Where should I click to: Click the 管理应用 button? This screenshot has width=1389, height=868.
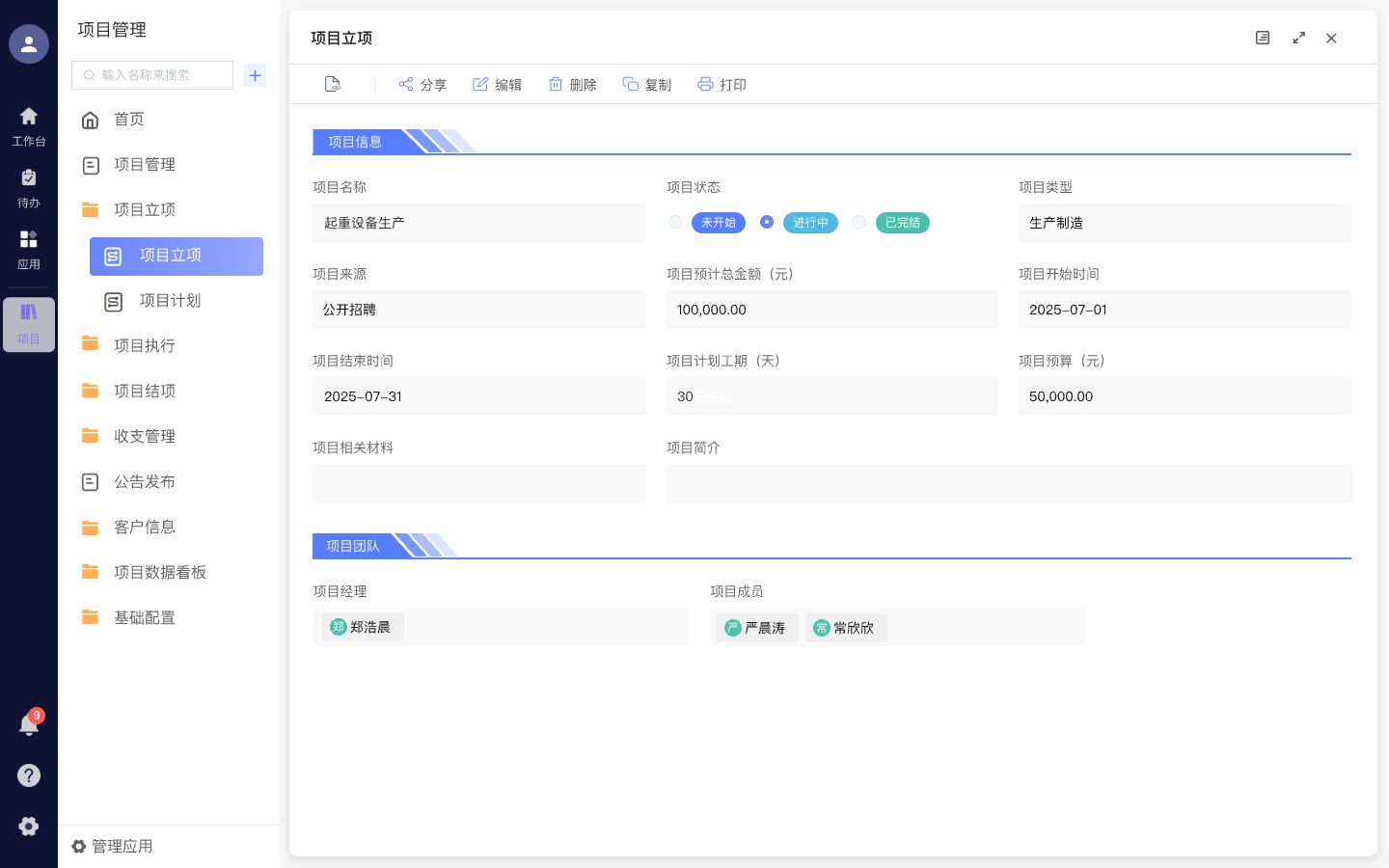[111, 846]
